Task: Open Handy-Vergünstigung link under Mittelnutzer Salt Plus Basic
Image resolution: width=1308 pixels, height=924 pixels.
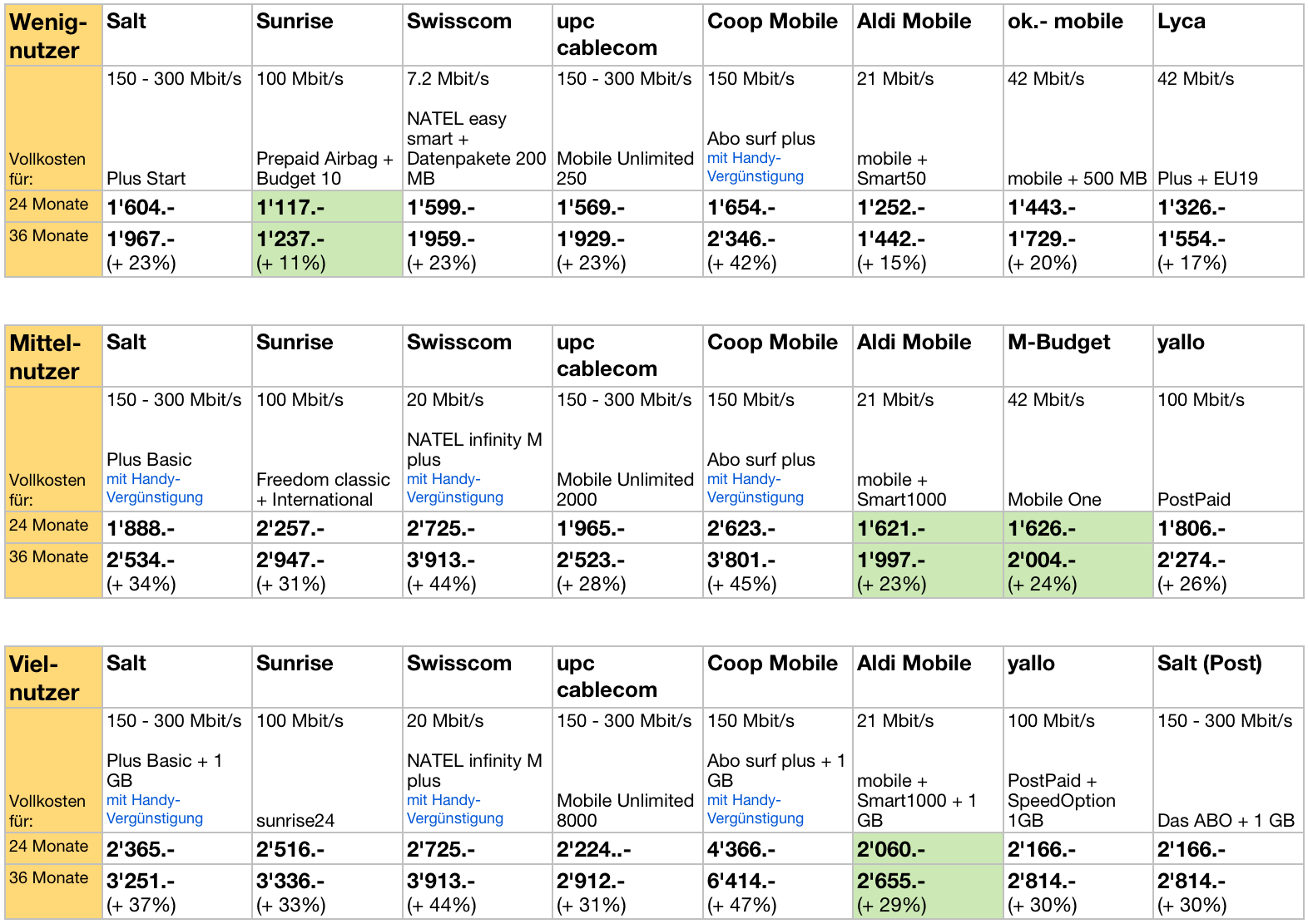Action: (x=155, y=488)
